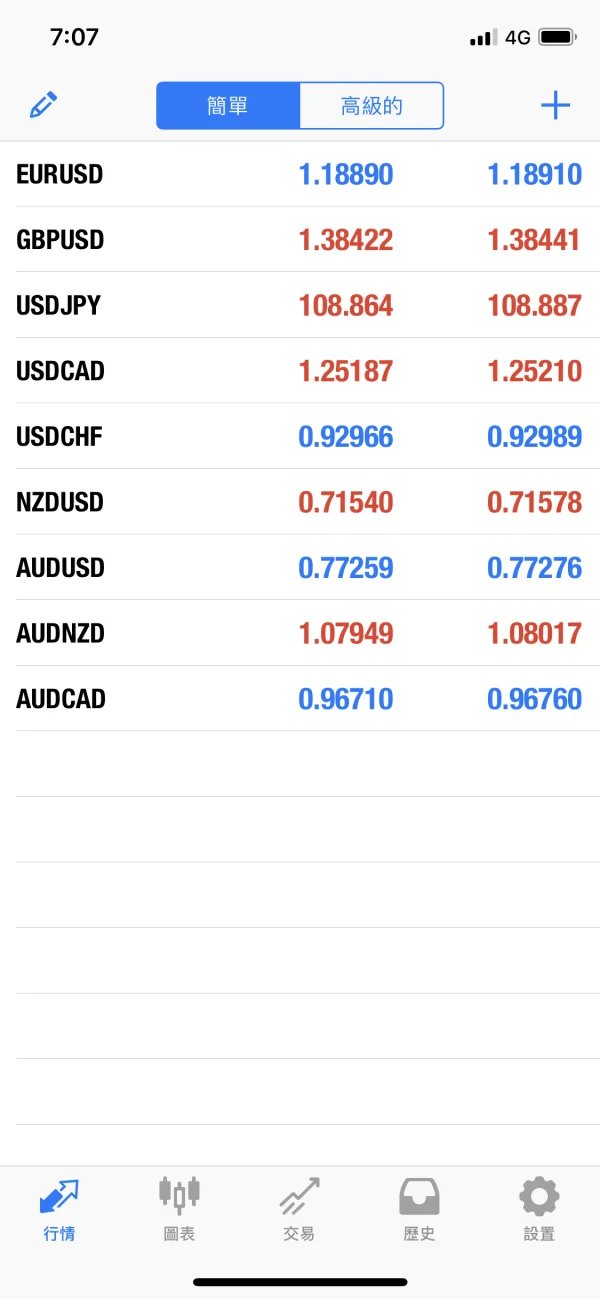Tap AUDCAD ask price 0.96760
This screenshot has width=600, height=1299.
point(534,699)
